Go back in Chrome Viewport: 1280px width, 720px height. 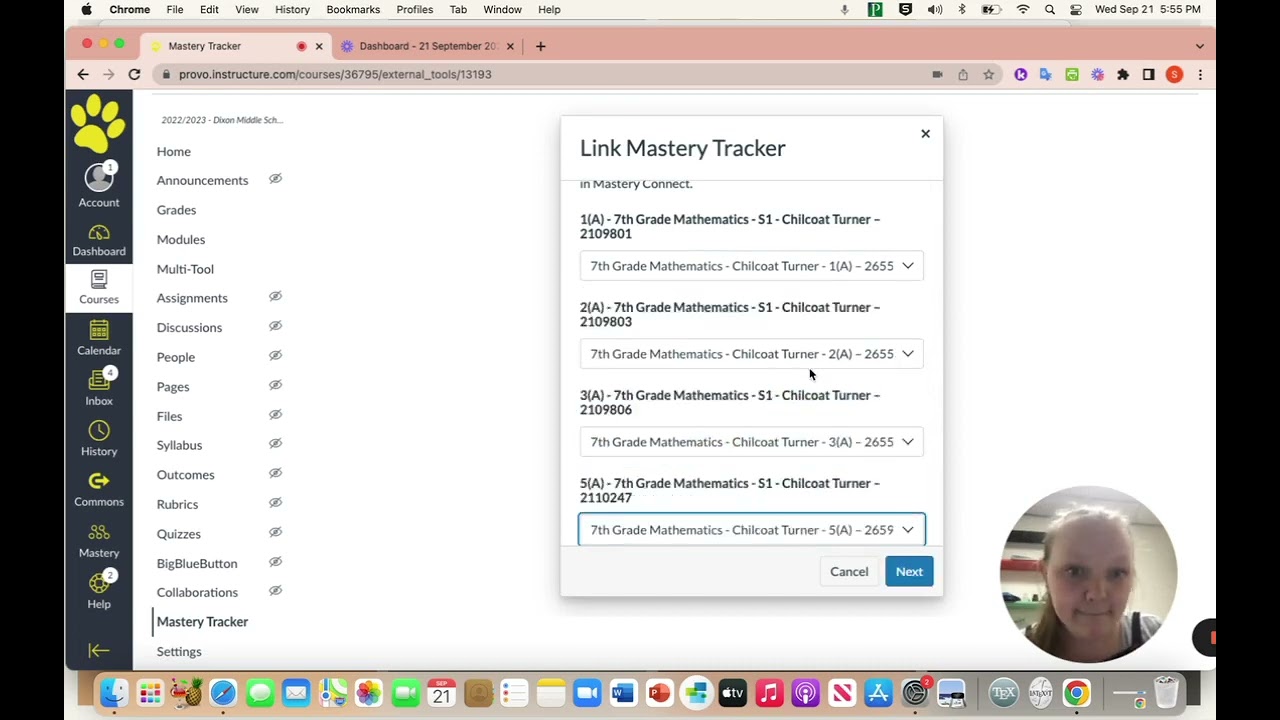[x=83, y=74]
